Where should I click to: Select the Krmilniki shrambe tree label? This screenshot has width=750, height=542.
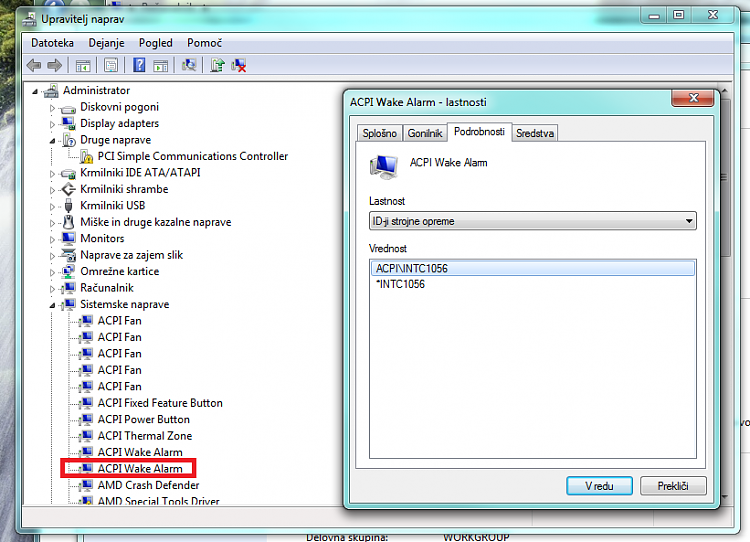click(124, 189)
